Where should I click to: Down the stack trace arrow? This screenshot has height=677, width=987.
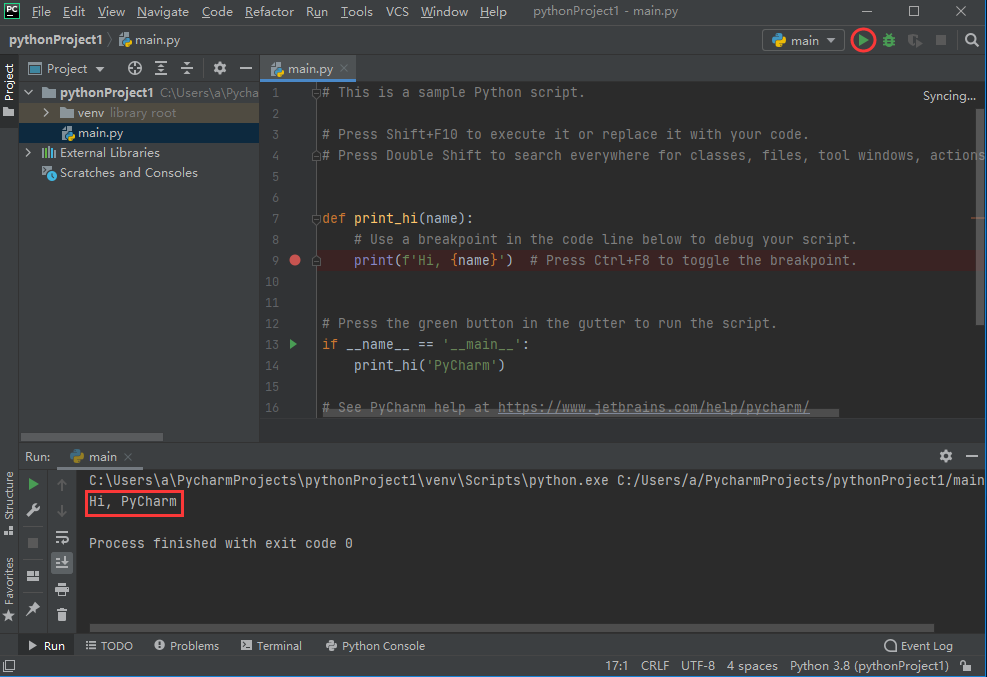click(x=62, y=511)
